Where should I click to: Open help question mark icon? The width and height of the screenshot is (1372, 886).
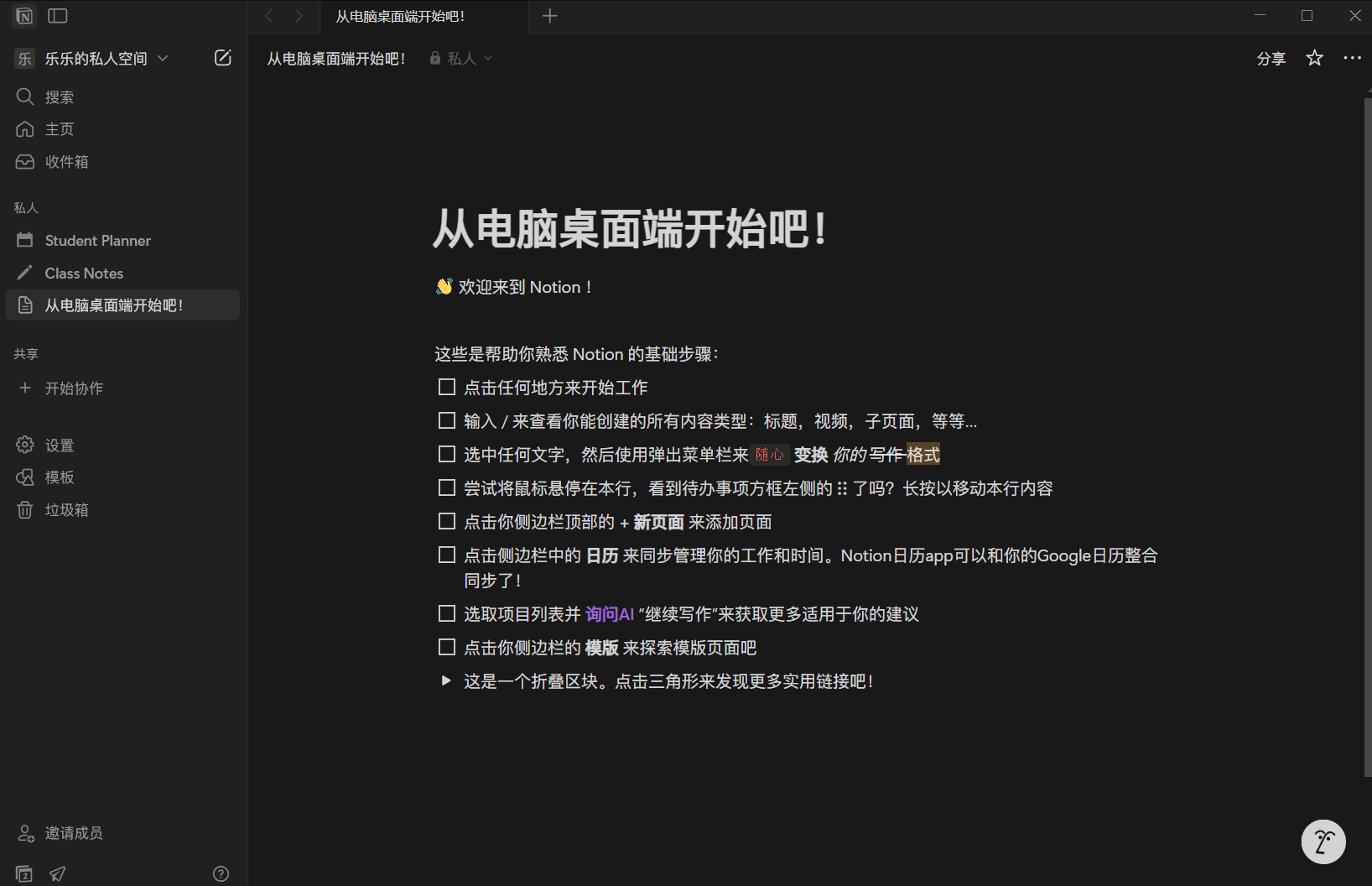(x=221, y=873)
